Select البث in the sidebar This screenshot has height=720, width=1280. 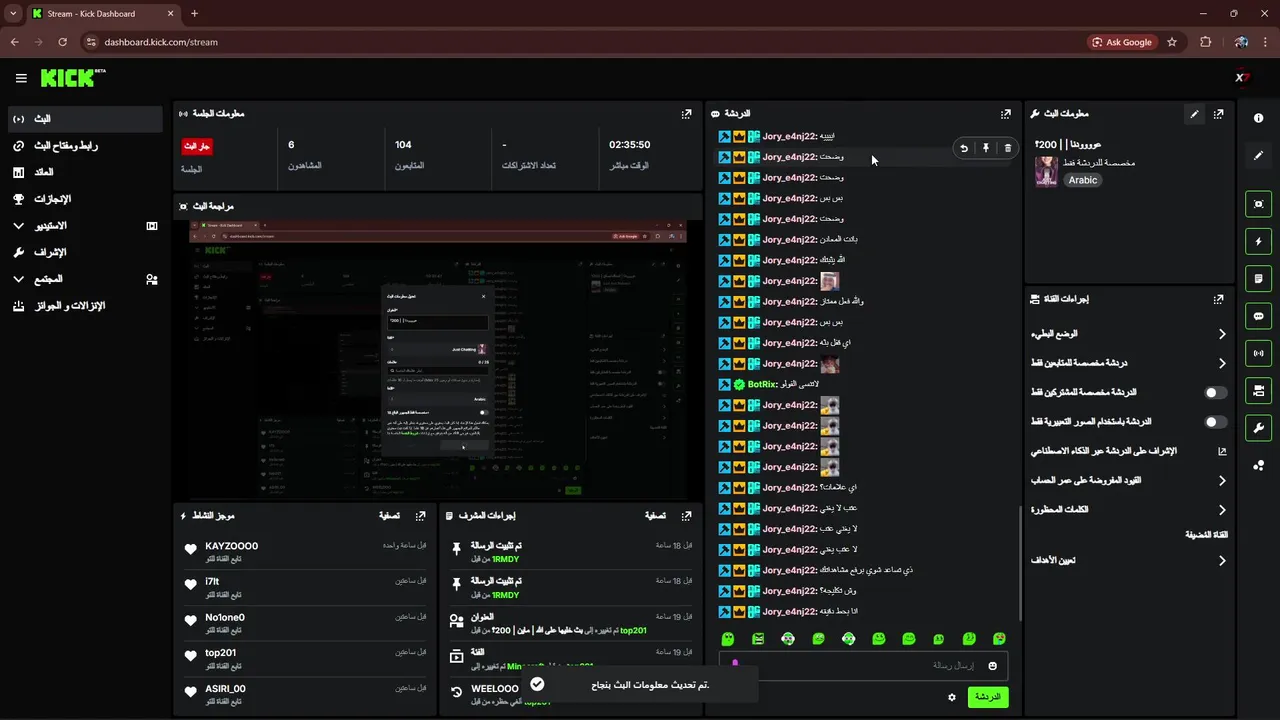(85, 119)
